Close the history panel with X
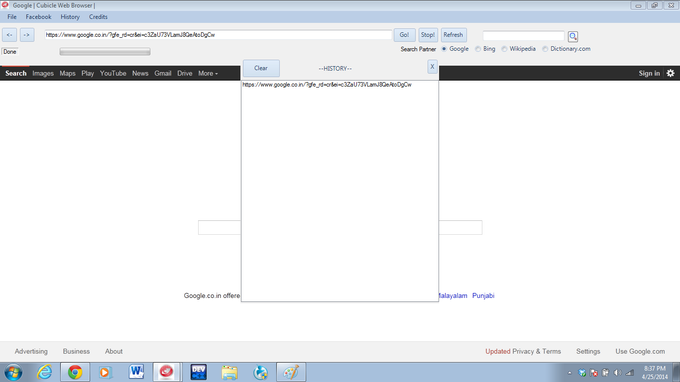680x382 pixels. (x=432, y=66)
